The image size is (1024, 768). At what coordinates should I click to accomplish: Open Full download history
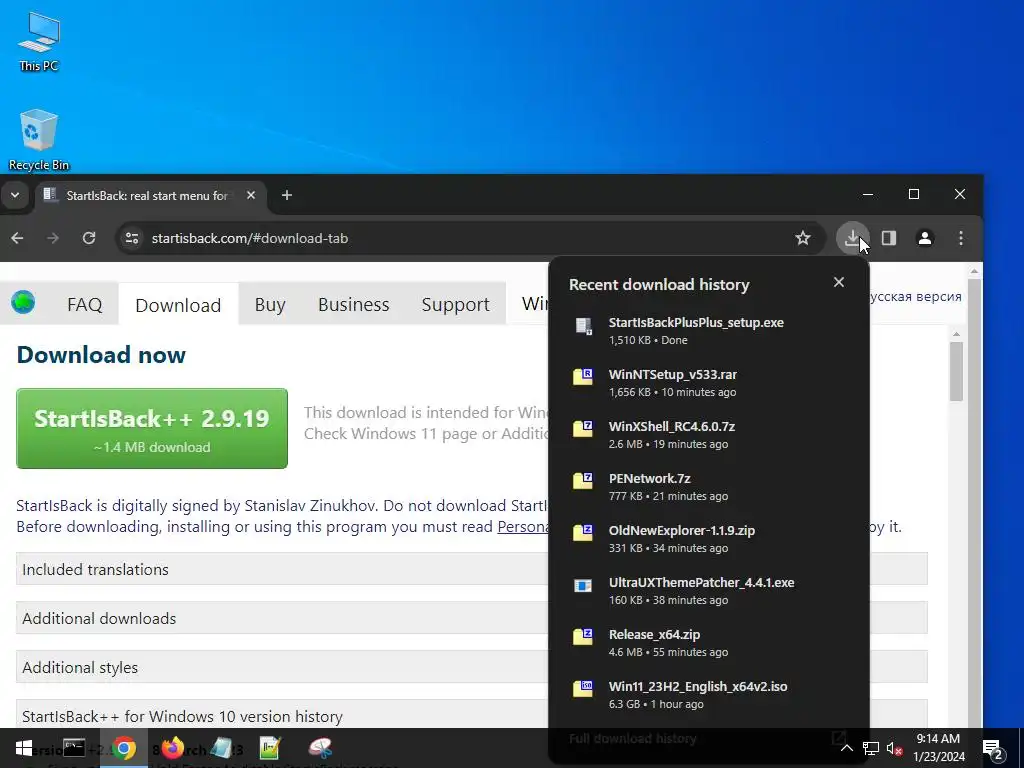pos(632,739)
